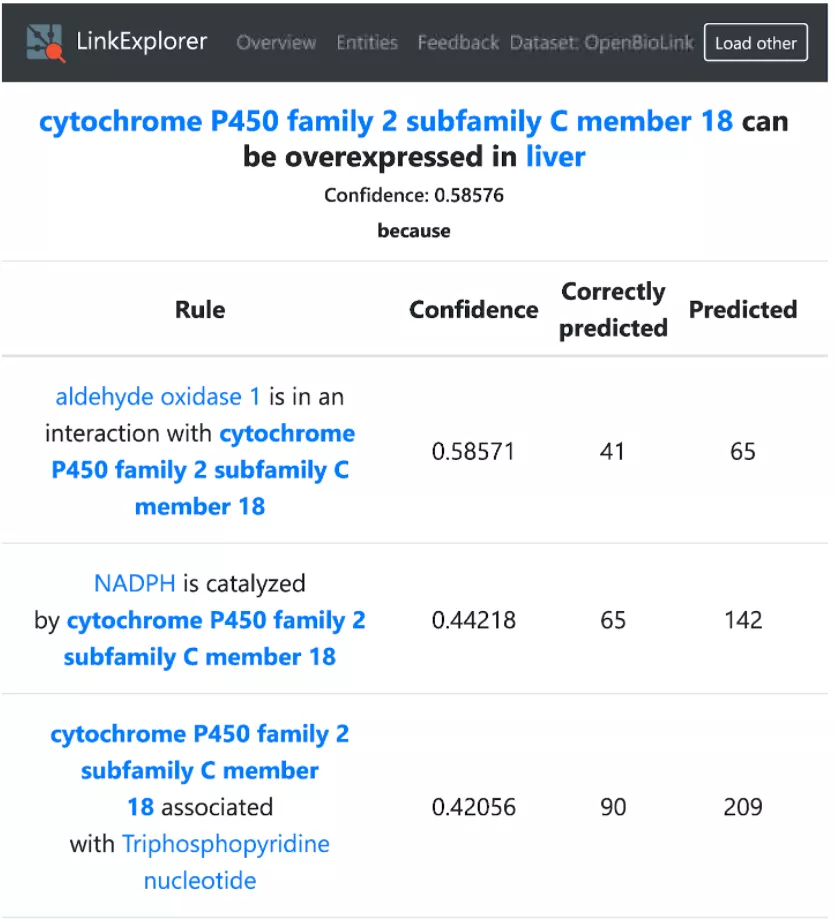Click the Confidence column header
This screenshot has width=834, height=919.
[473, 309]
